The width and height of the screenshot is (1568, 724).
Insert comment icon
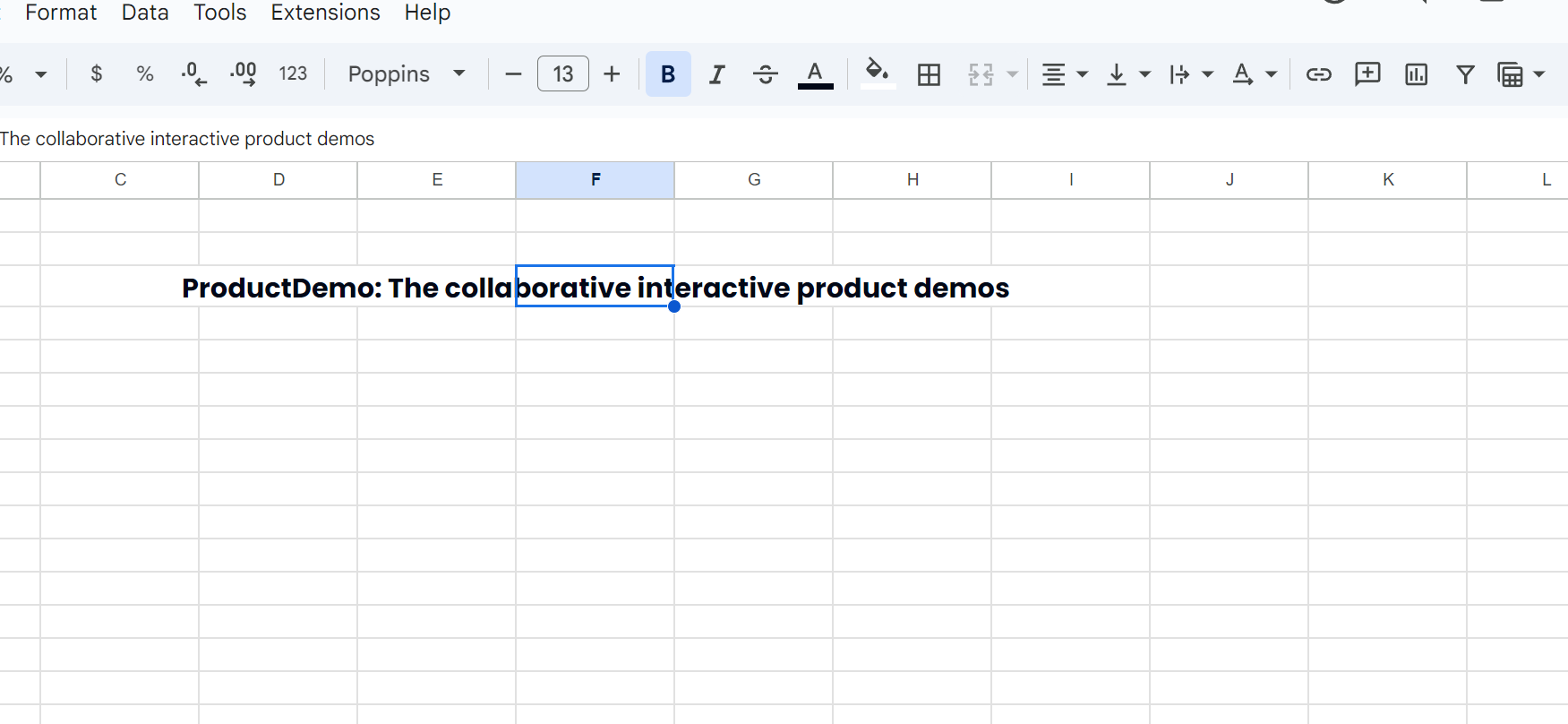coord(1367,74)
